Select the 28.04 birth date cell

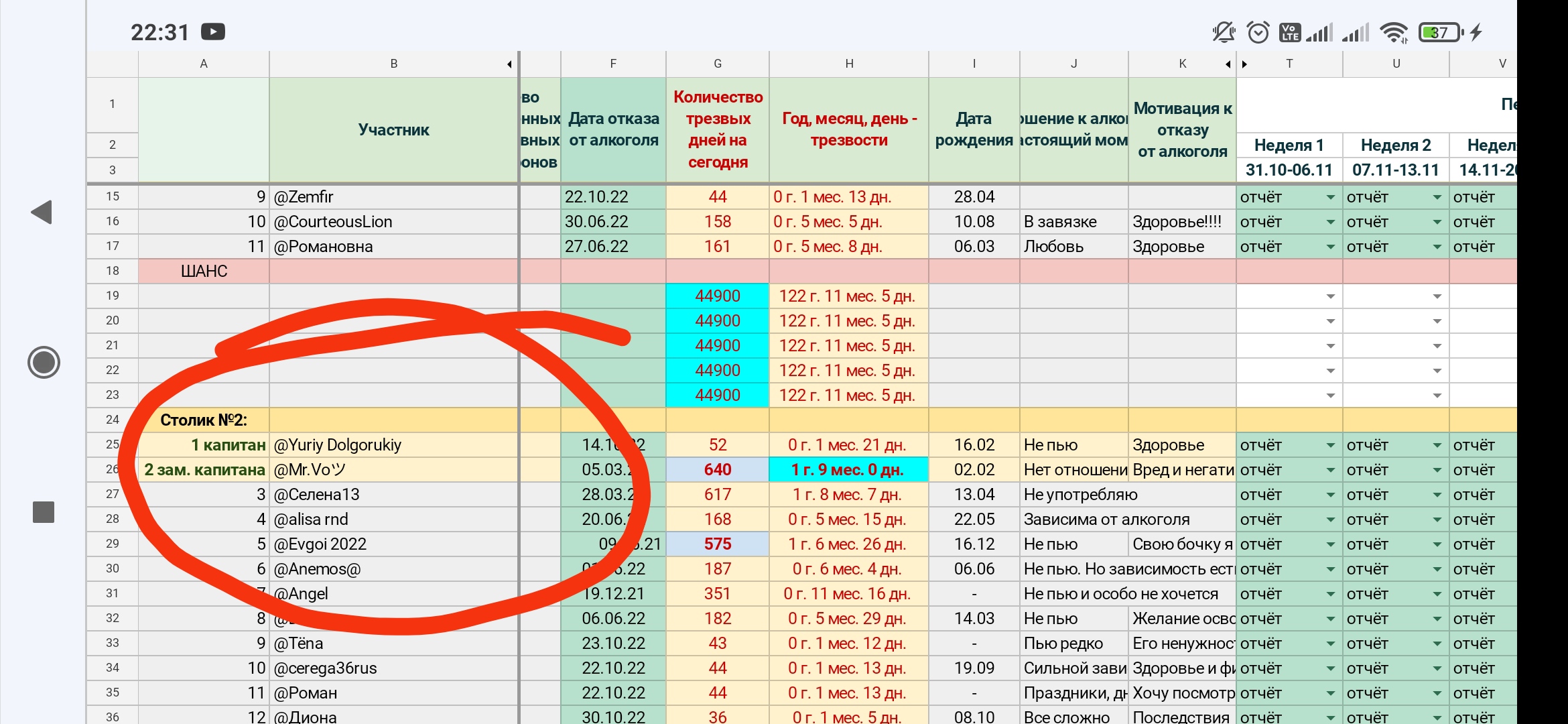tap(974, 197)
